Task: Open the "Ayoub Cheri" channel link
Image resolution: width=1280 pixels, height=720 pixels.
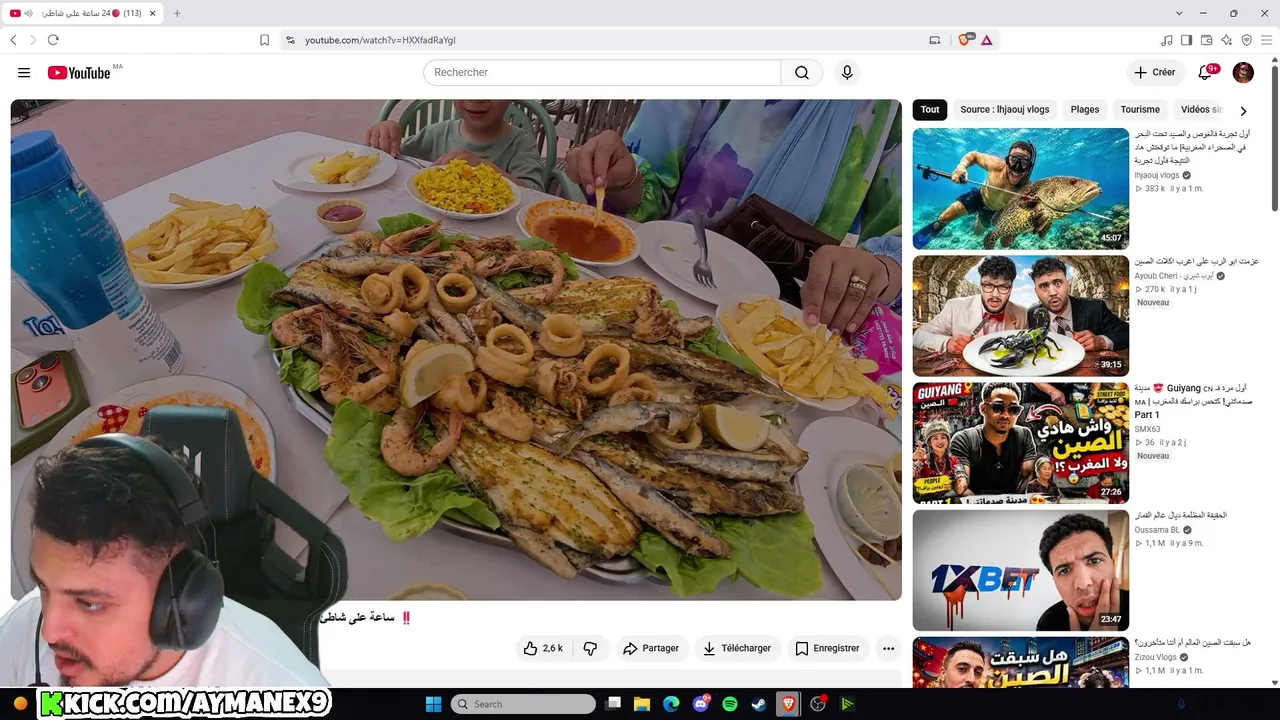Action: point(1174,276)
